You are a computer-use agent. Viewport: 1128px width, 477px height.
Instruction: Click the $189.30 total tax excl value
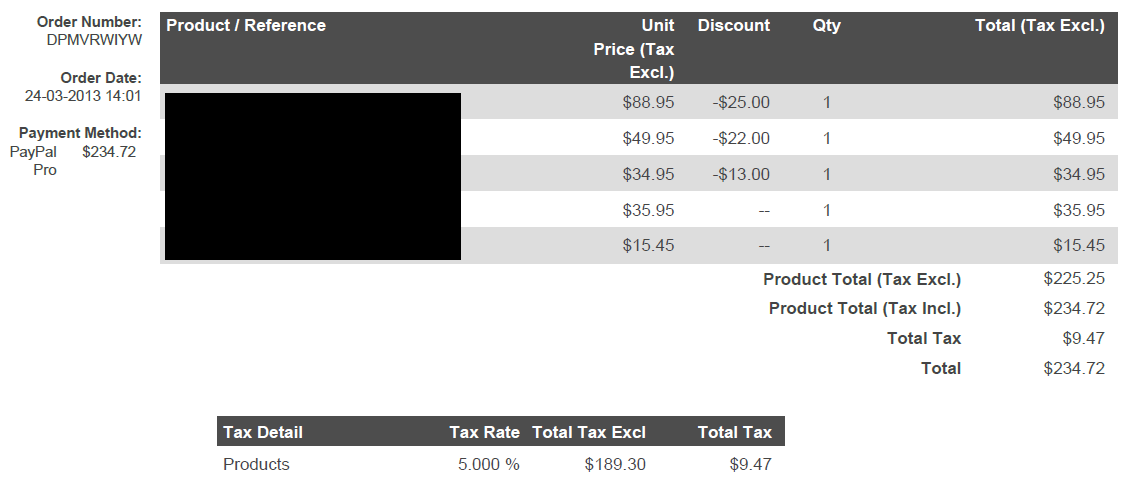point(615,464)
